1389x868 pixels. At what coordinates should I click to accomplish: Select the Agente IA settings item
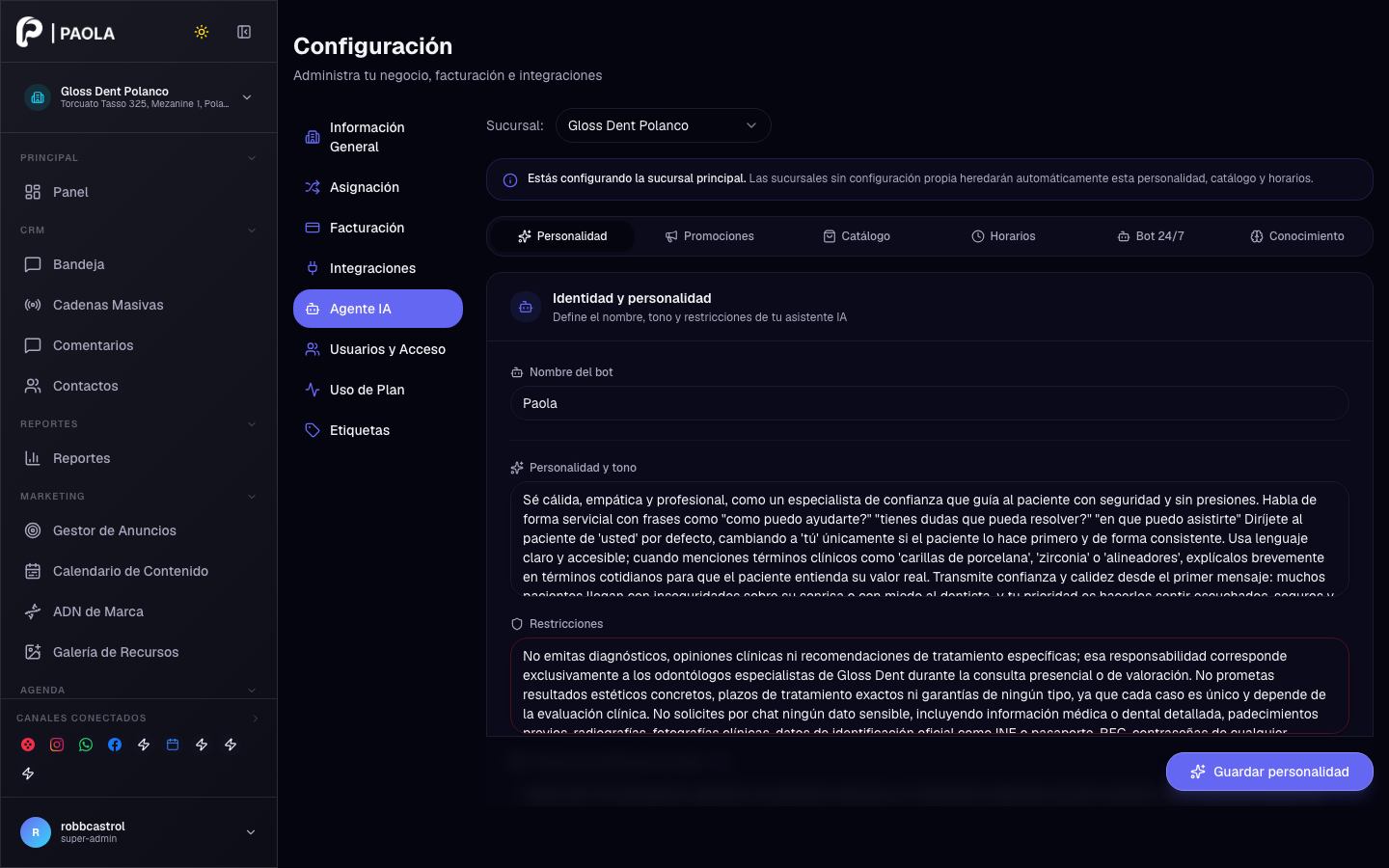378,309
